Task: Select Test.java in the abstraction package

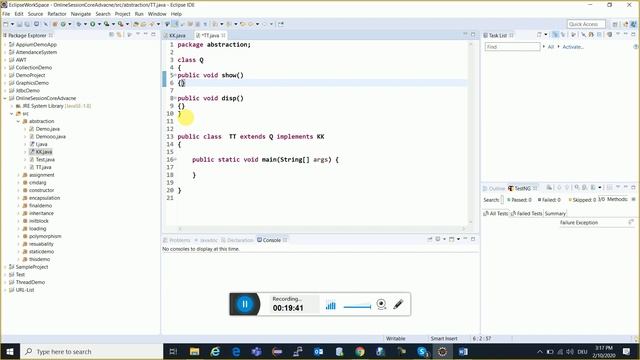Action: (x=45, y=160)
